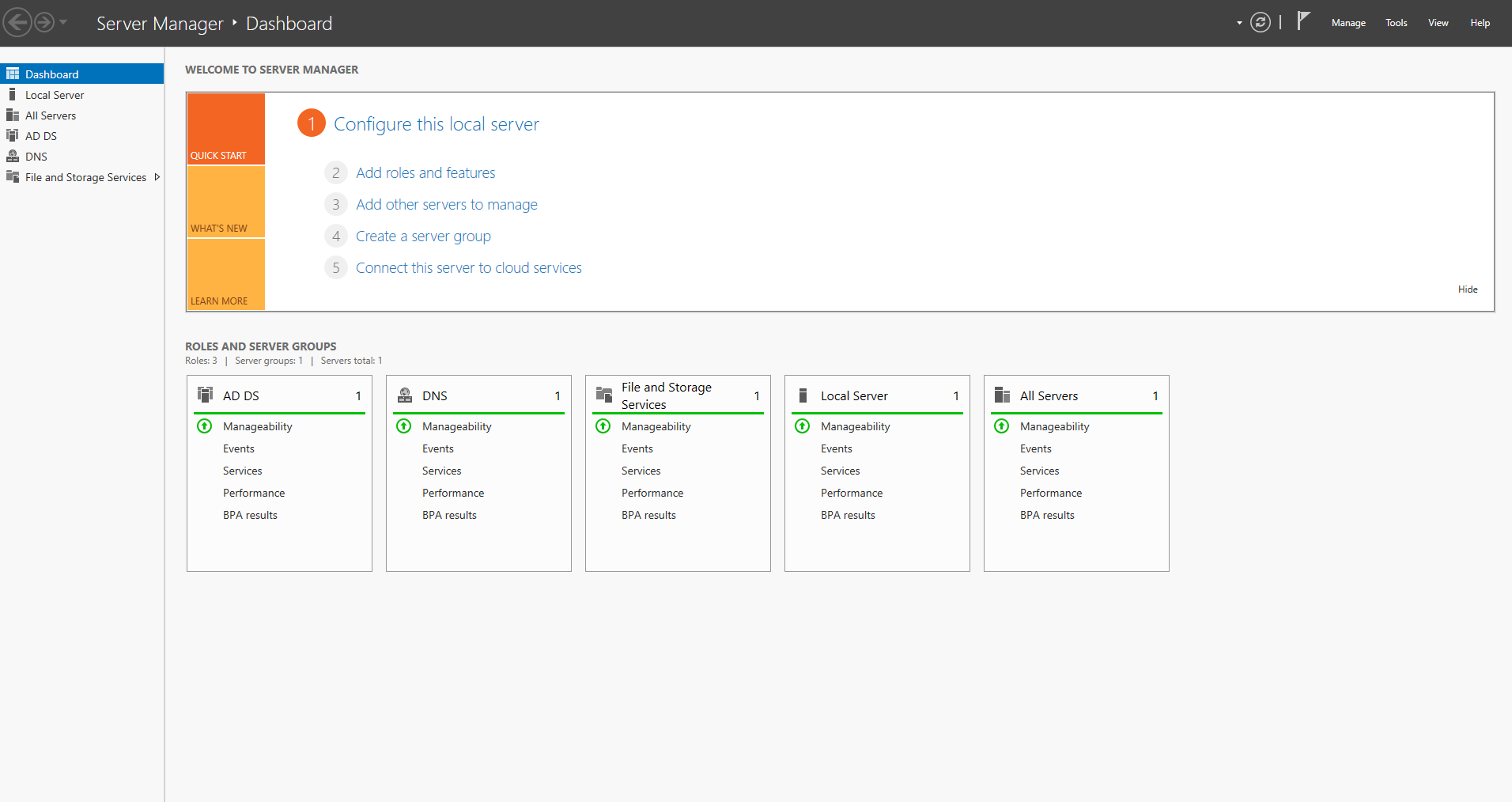Open Events in AD DS tile

pos(239,448)
